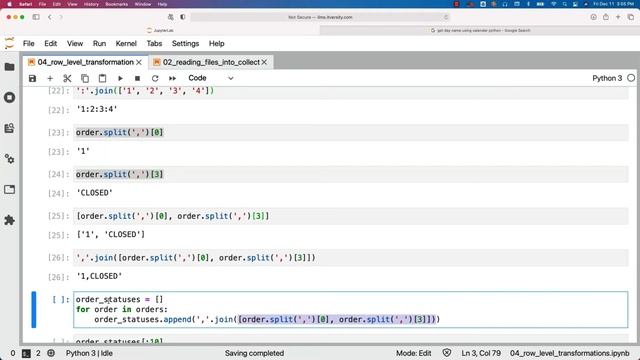This screenshot has height=360, width=640.
Task: Open the Extension Manager puzzle icon
Action: click(9, 220)
